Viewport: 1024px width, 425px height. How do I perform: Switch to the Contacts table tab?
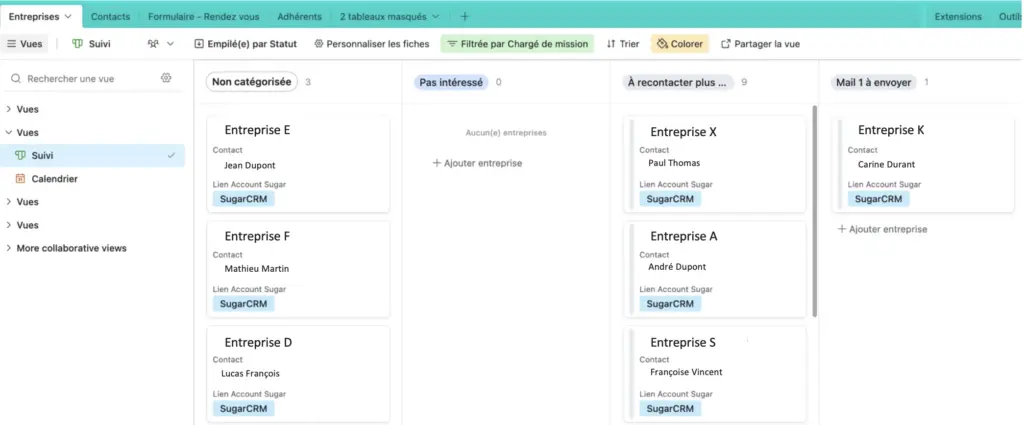(x=110, y=16)
